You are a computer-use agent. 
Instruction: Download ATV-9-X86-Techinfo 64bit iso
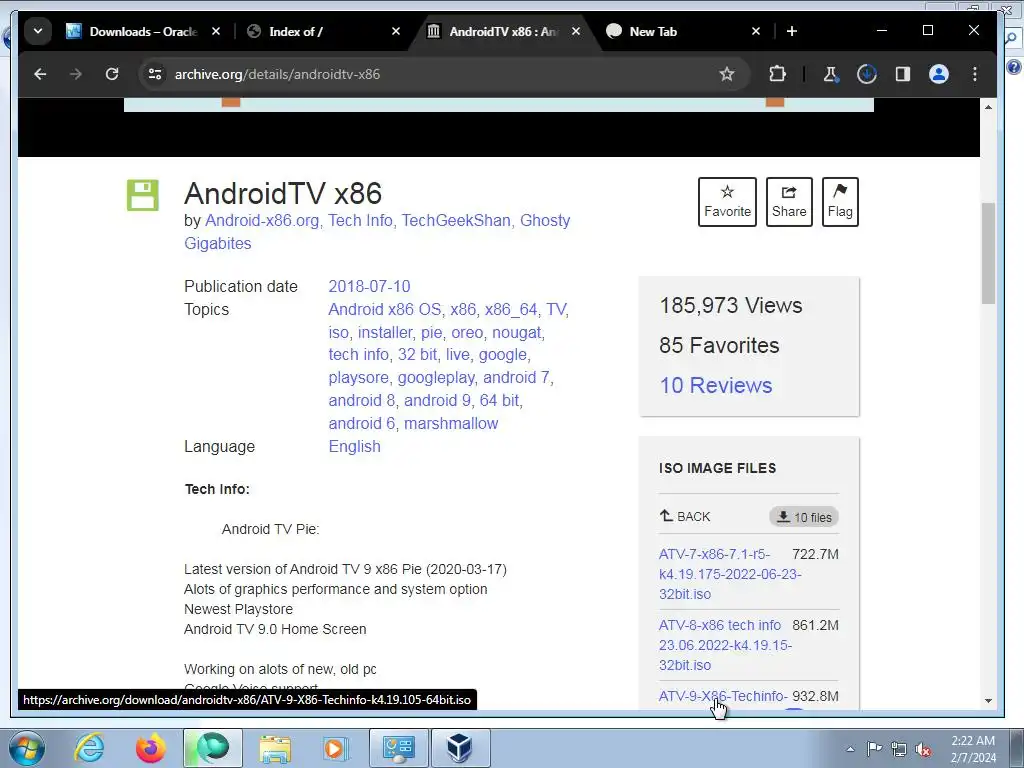click(x=723, y=697)
